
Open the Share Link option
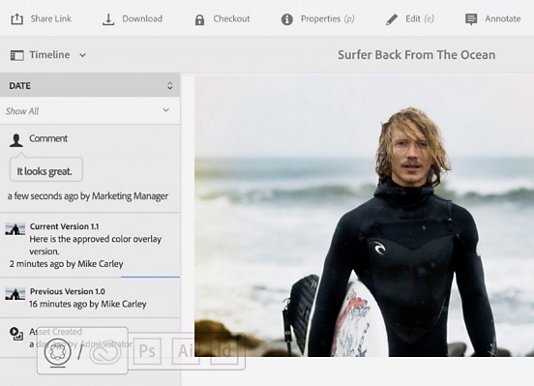41,19
